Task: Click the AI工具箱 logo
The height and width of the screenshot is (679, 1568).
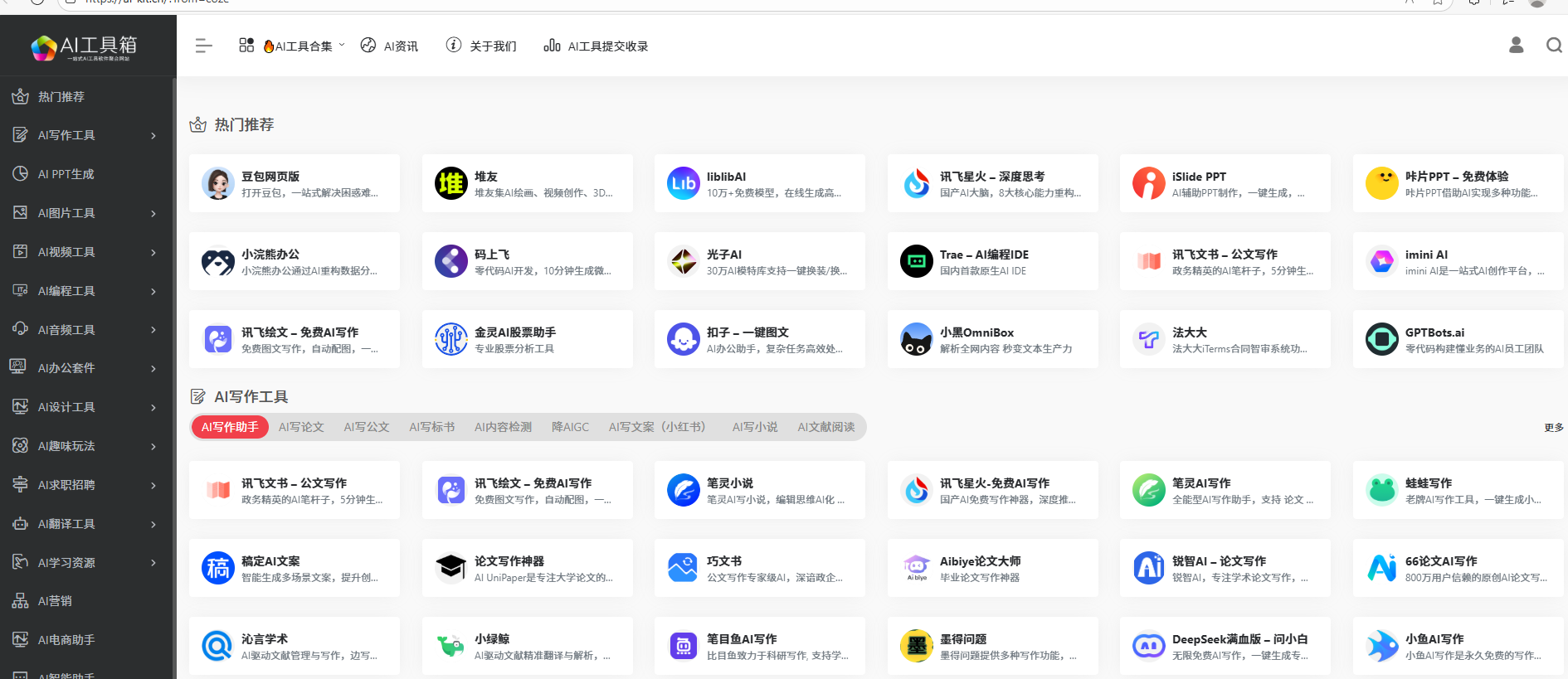Action: point(85,48)
